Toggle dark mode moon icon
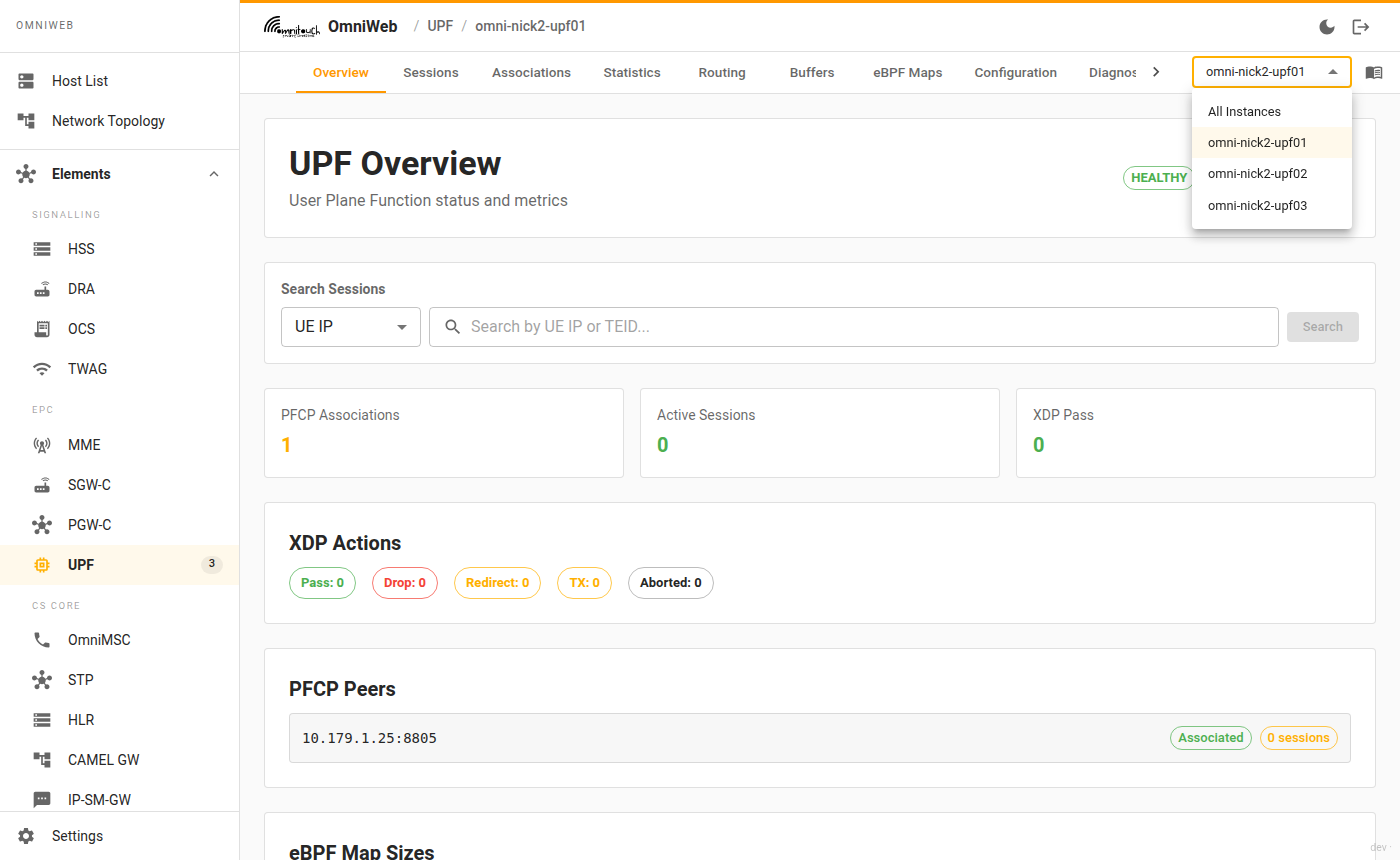 (x=1327, y=27)
